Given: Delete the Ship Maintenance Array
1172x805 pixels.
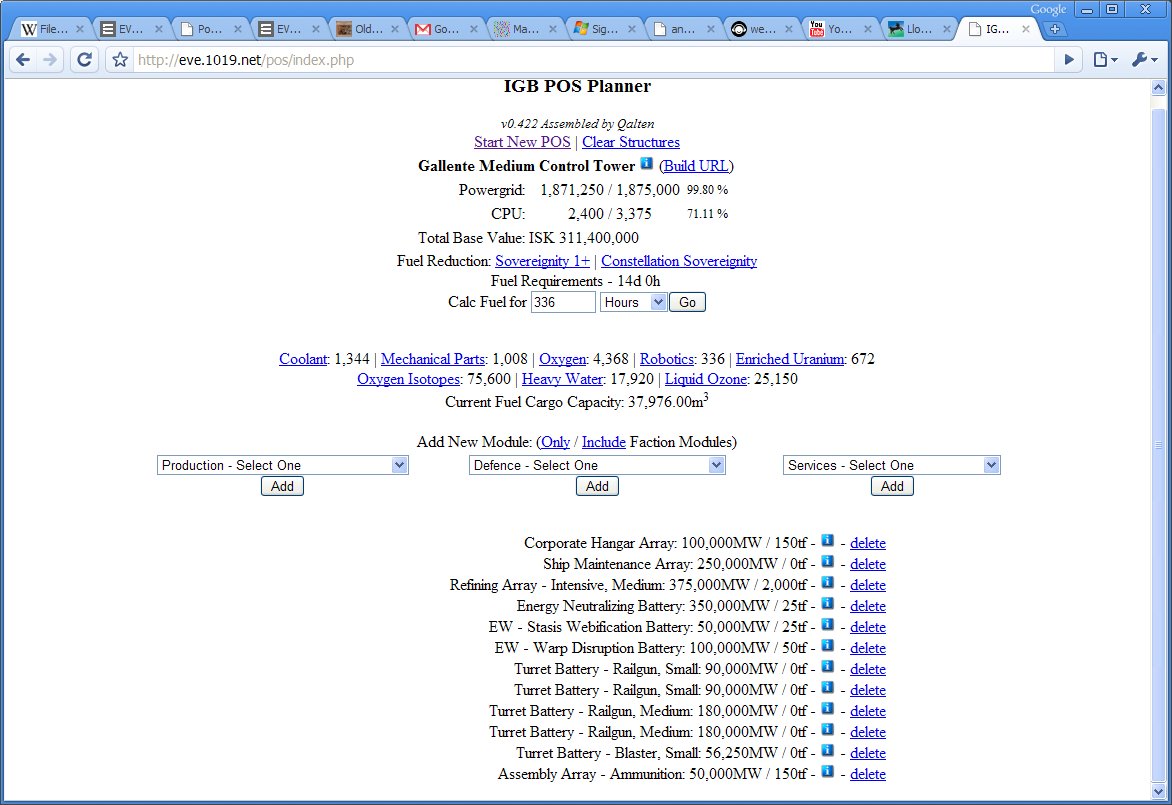Looking at the screenshot, I should coord(868,564).
